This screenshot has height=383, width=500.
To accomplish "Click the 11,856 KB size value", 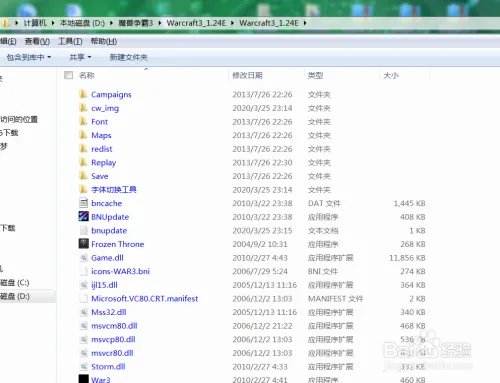I will pos(407,258).
